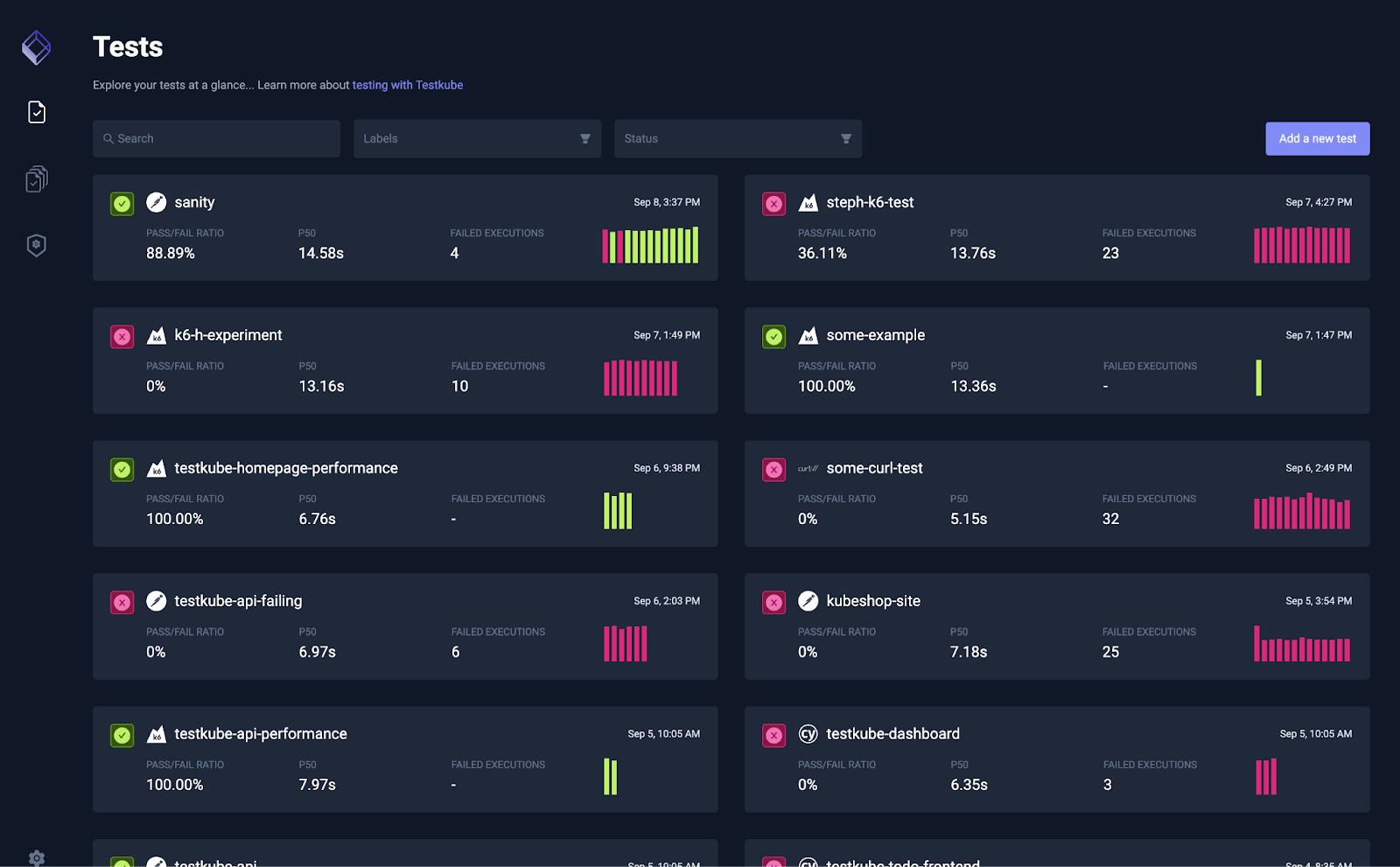Navigate to Test Suites from the sidebar

(x=36, y=178)
